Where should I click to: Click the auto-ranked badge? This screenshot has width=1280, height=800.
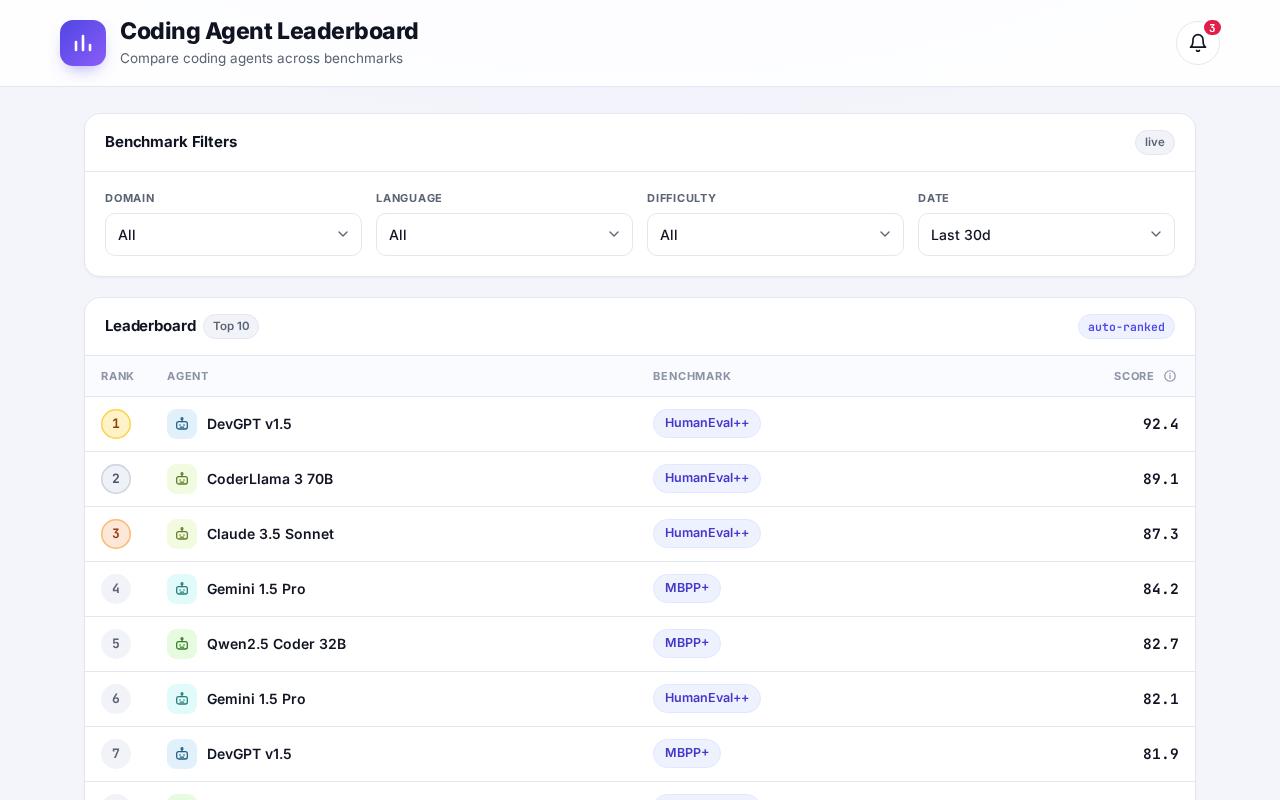pyautogui.click(x=1126, y=327)
